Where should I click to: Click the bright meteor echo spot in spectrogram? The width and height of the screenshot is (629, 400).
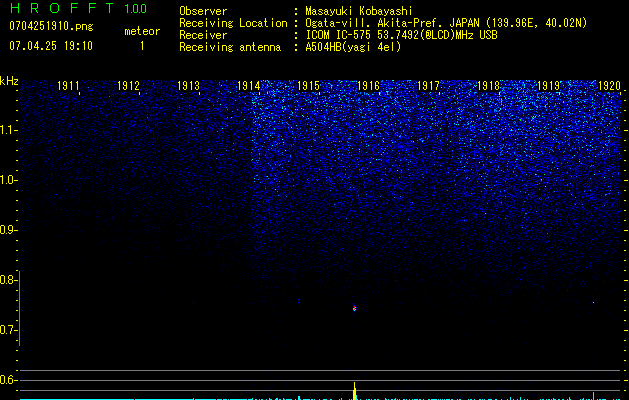tap(354, 309)
